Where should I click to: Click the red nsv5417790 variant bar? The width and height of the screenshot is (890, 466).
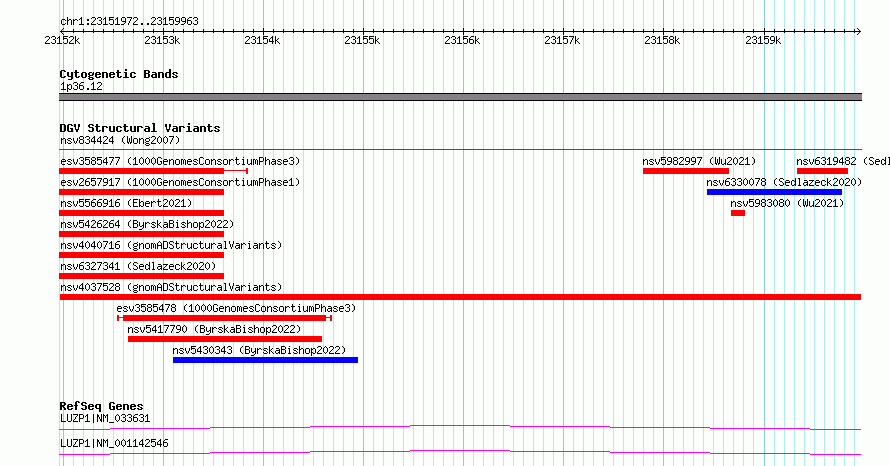[225, 339]
